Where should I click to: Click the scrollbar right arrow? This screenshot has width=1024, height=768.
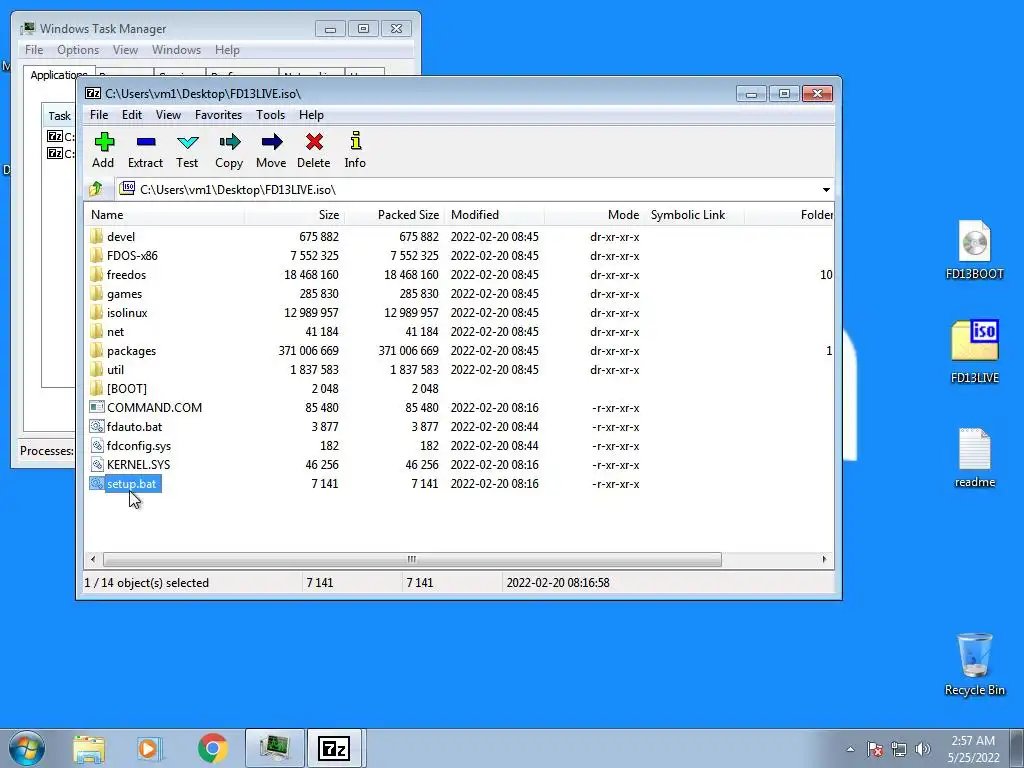(824, 559)
